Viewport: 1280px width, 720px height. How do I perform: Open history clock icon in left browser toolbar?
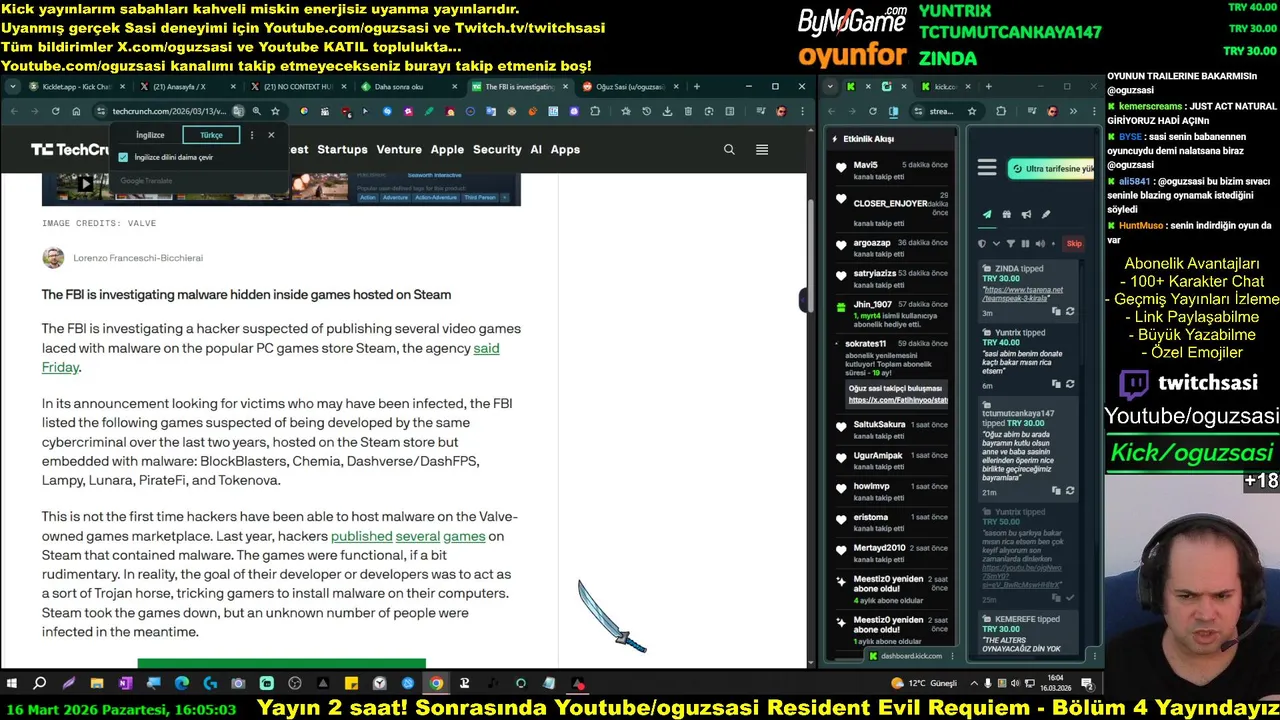[x=646, y=111]
